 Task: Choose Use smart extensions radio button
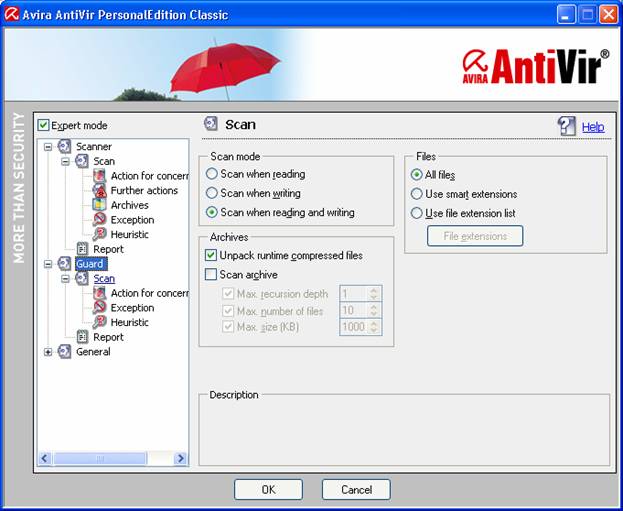coord(417,194)
